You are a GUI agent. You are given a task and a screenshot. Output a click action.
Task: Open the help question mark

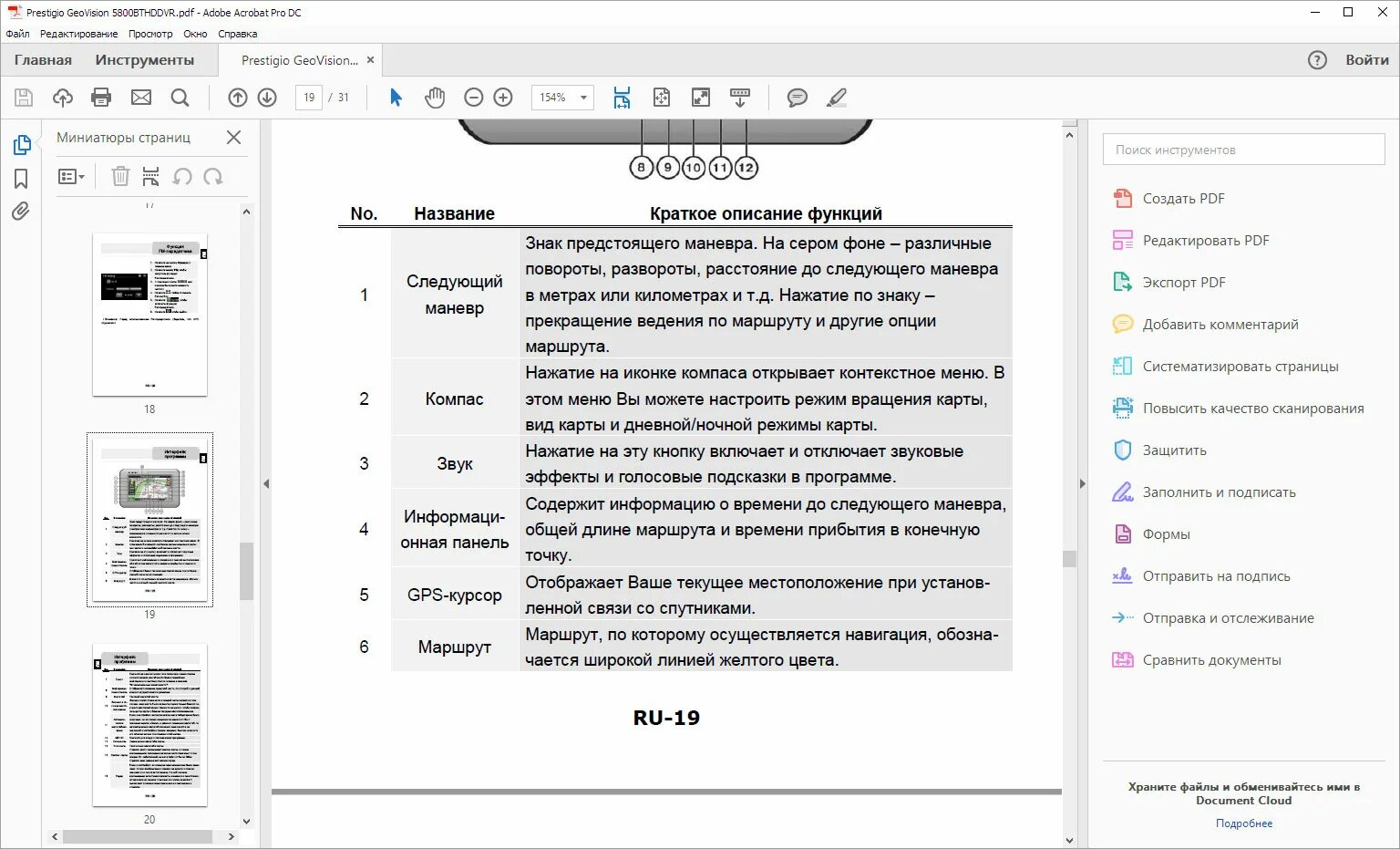1317,60
